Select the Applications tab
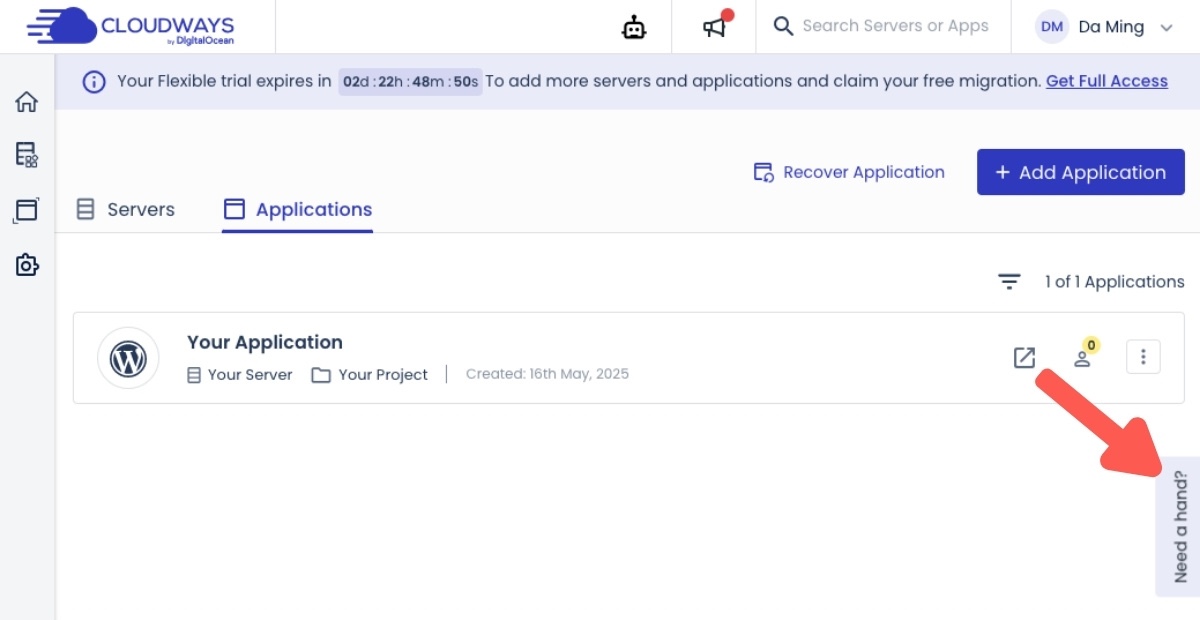 (x=298, y=210)
